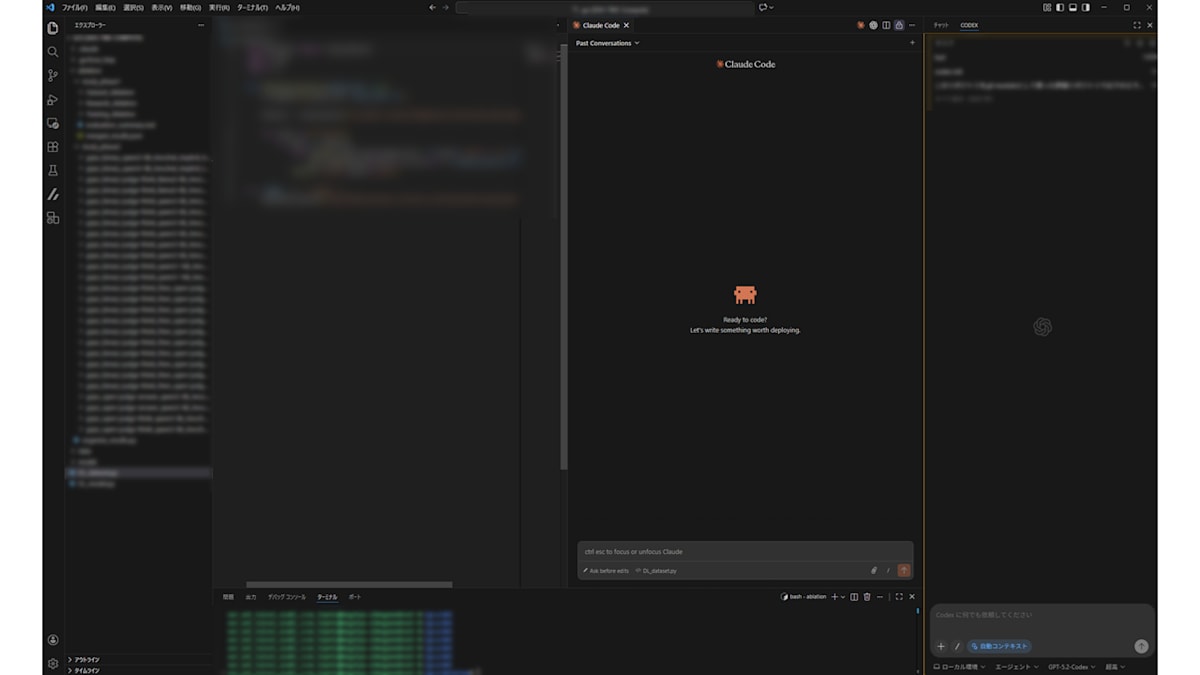This screenshot has width=1200, height=675.
Task: Focus the Codex request input field
Action: pos(1042,615)
